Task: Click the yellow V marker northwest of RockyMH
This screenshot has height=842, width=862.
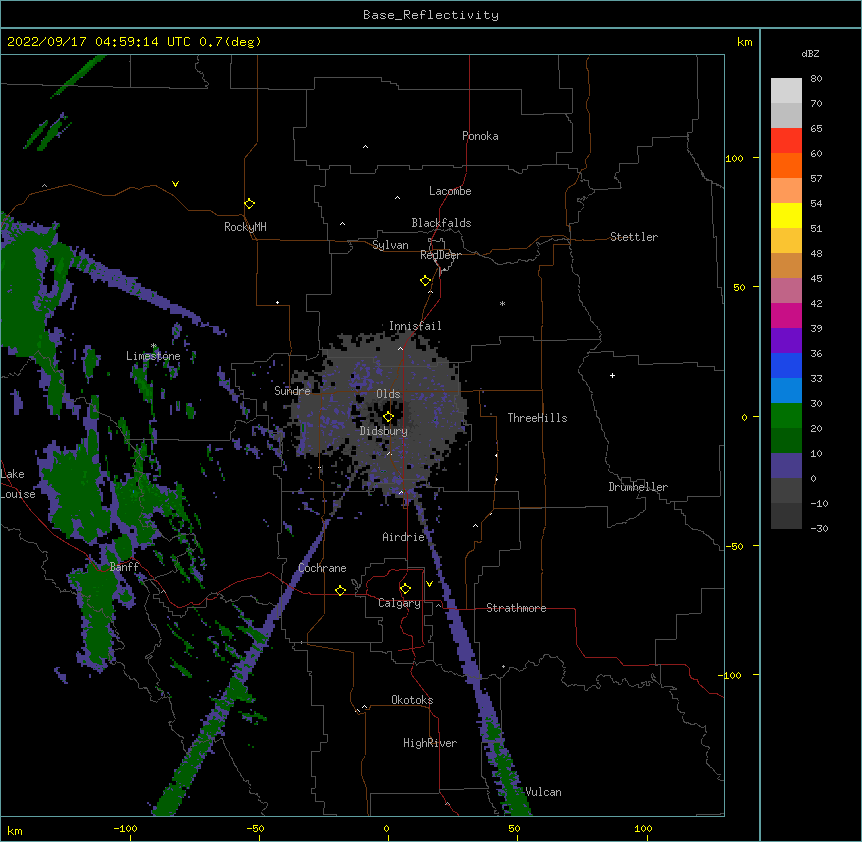Action: click(175, 184)
